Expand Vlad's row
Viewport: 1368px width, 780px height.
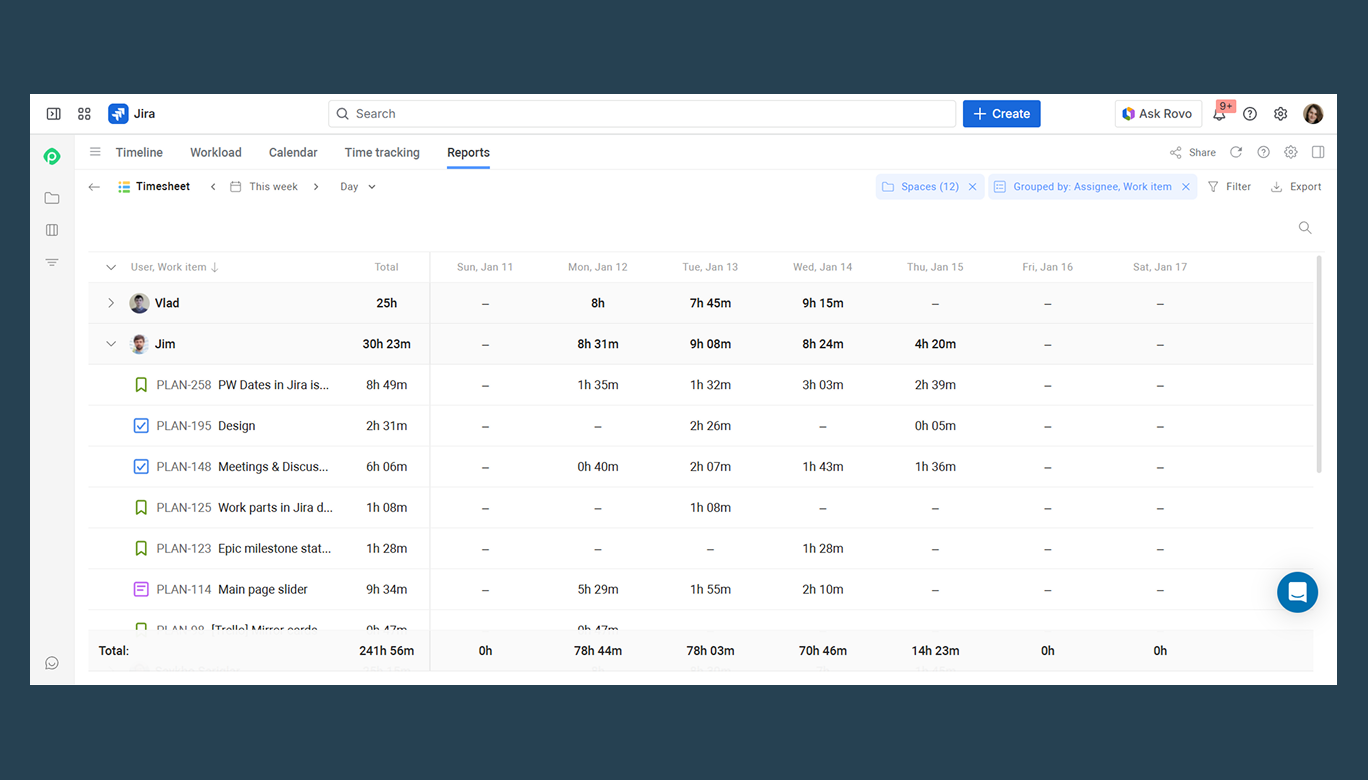111,303
